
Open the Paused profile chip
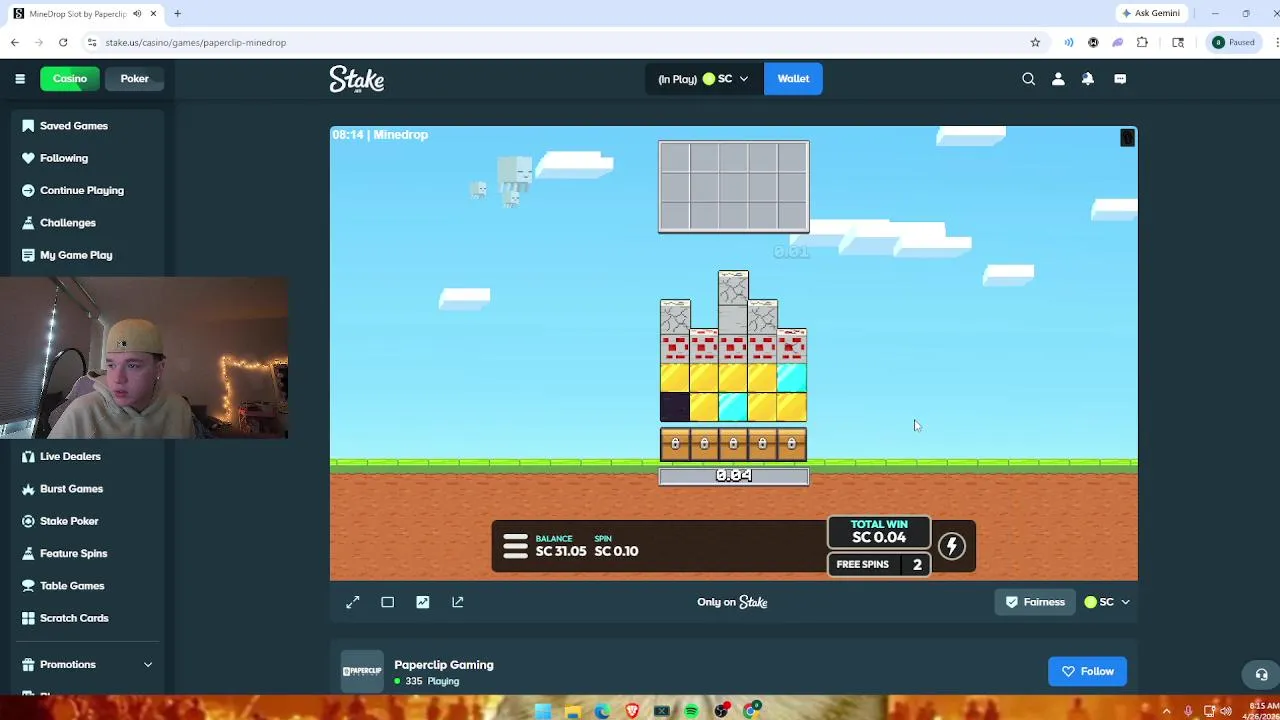[1233, 42]
